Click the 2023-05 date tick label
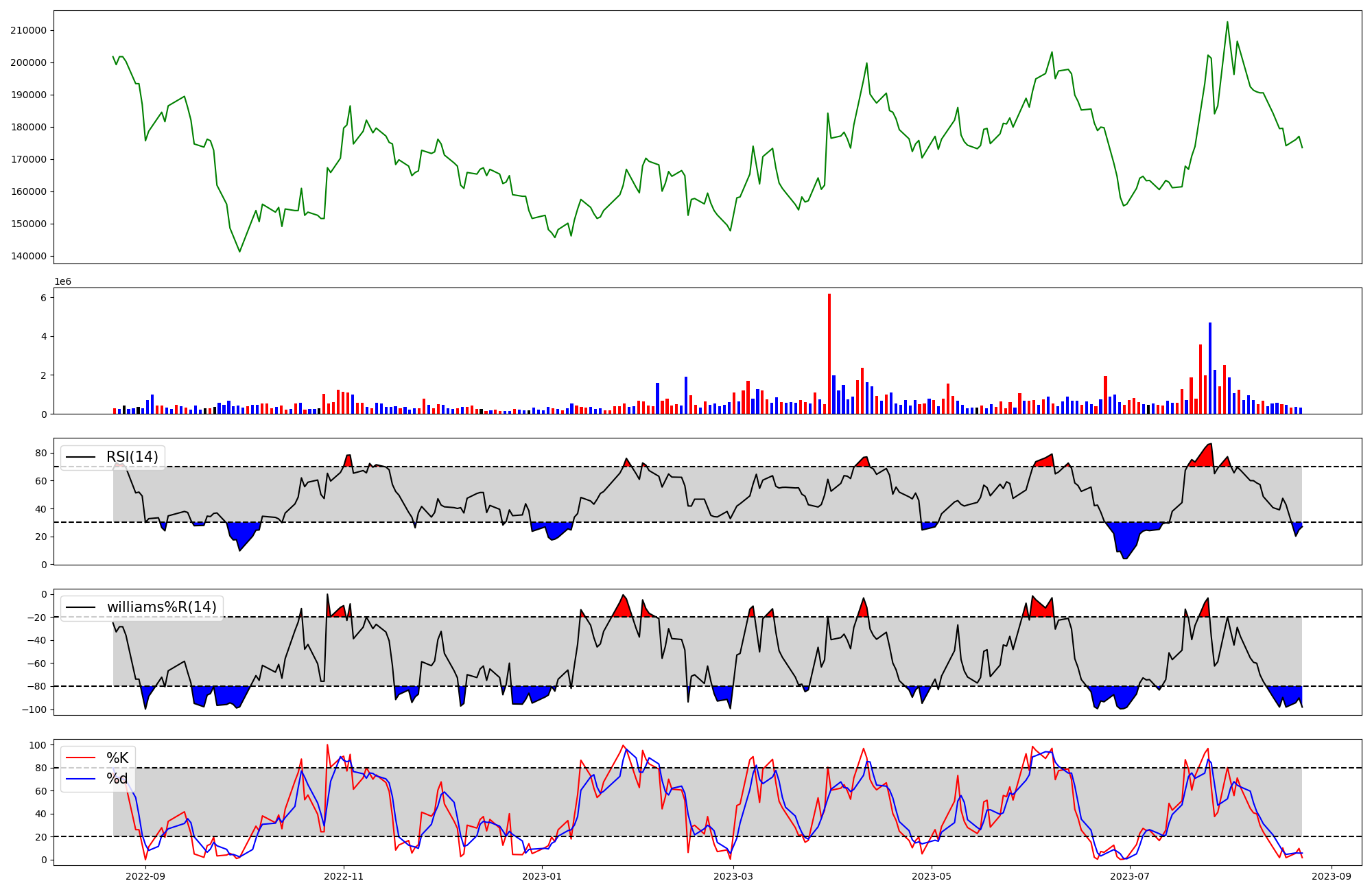The image size is (1372, 892). (x=932, y=876)
